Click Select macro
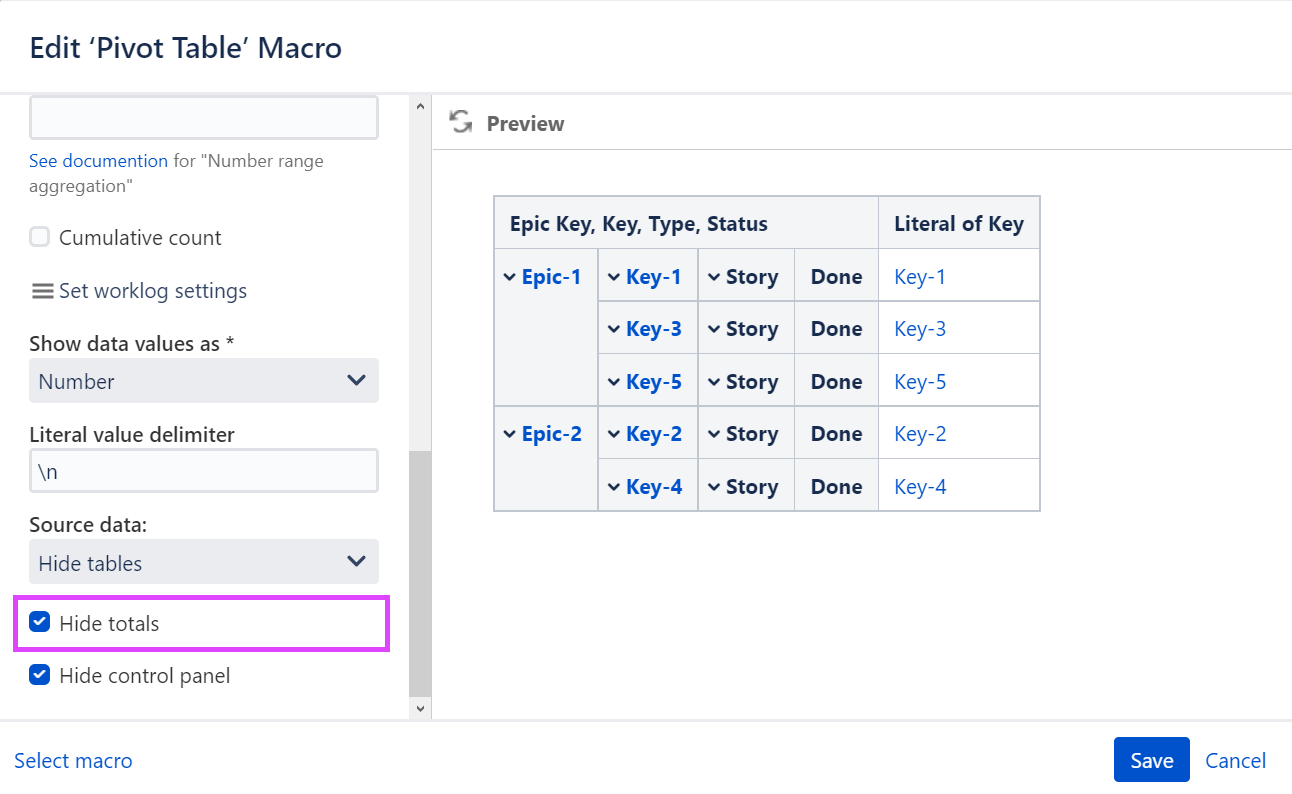Viewport: 1292px width, 794px height. click(x=73, y=761)
